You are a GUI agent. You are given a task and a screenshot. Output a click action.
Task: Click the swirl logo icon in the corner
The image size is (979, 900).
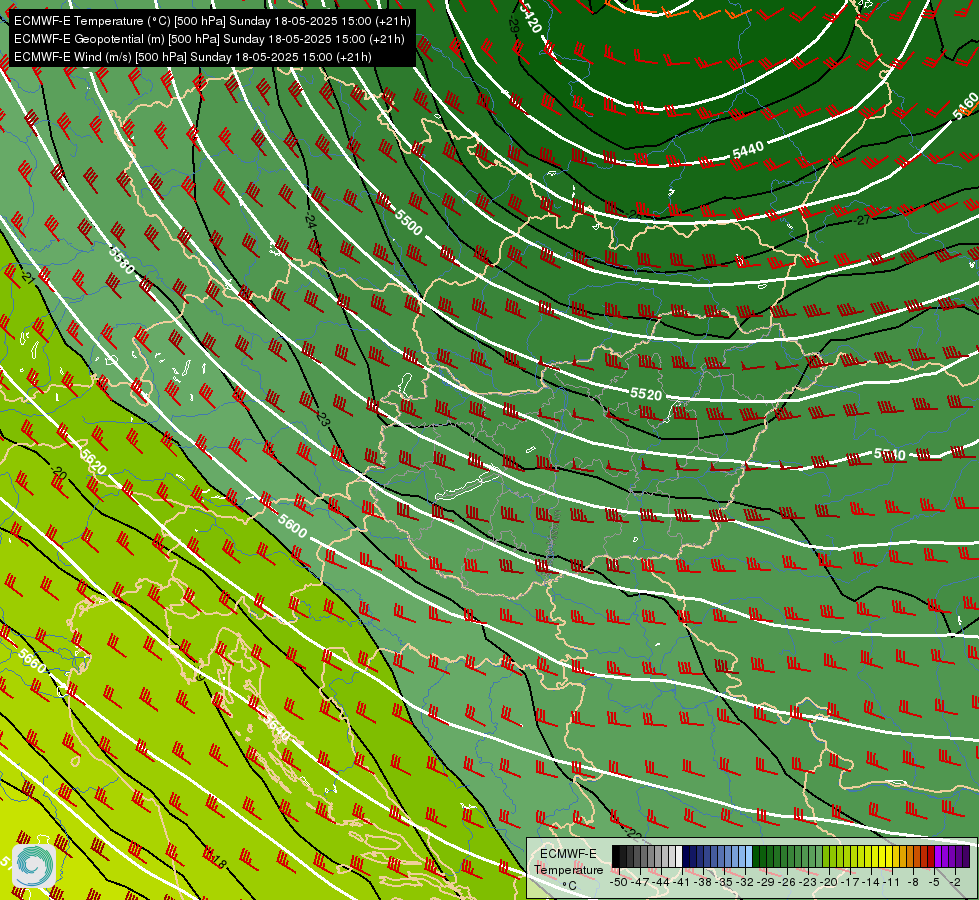click(x=34, y=865)
